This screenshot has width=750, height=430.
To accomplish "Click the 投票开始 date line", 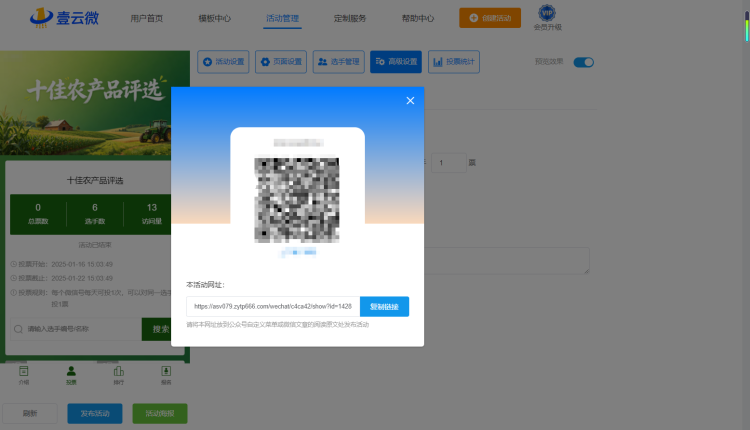I will [62, 264].
